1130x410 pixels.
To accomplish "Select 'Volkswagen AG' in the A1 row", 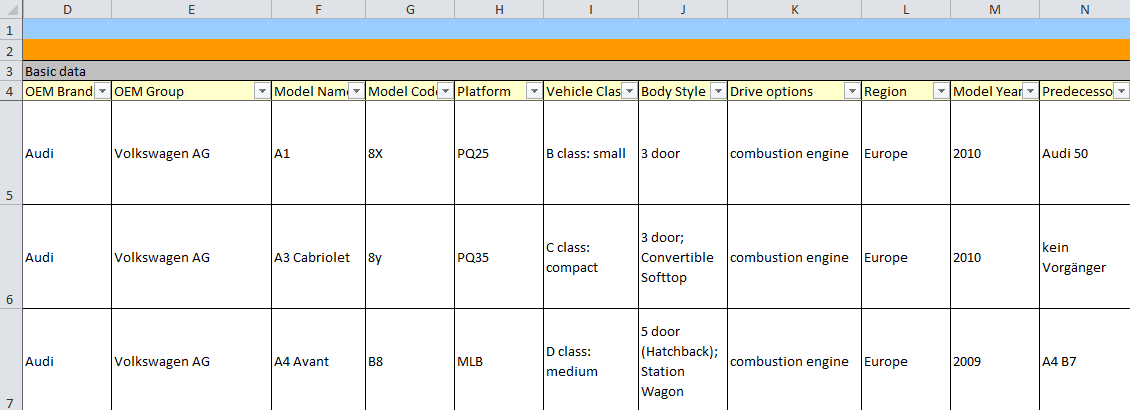I will pyautogui.click(x=192, y=153).
